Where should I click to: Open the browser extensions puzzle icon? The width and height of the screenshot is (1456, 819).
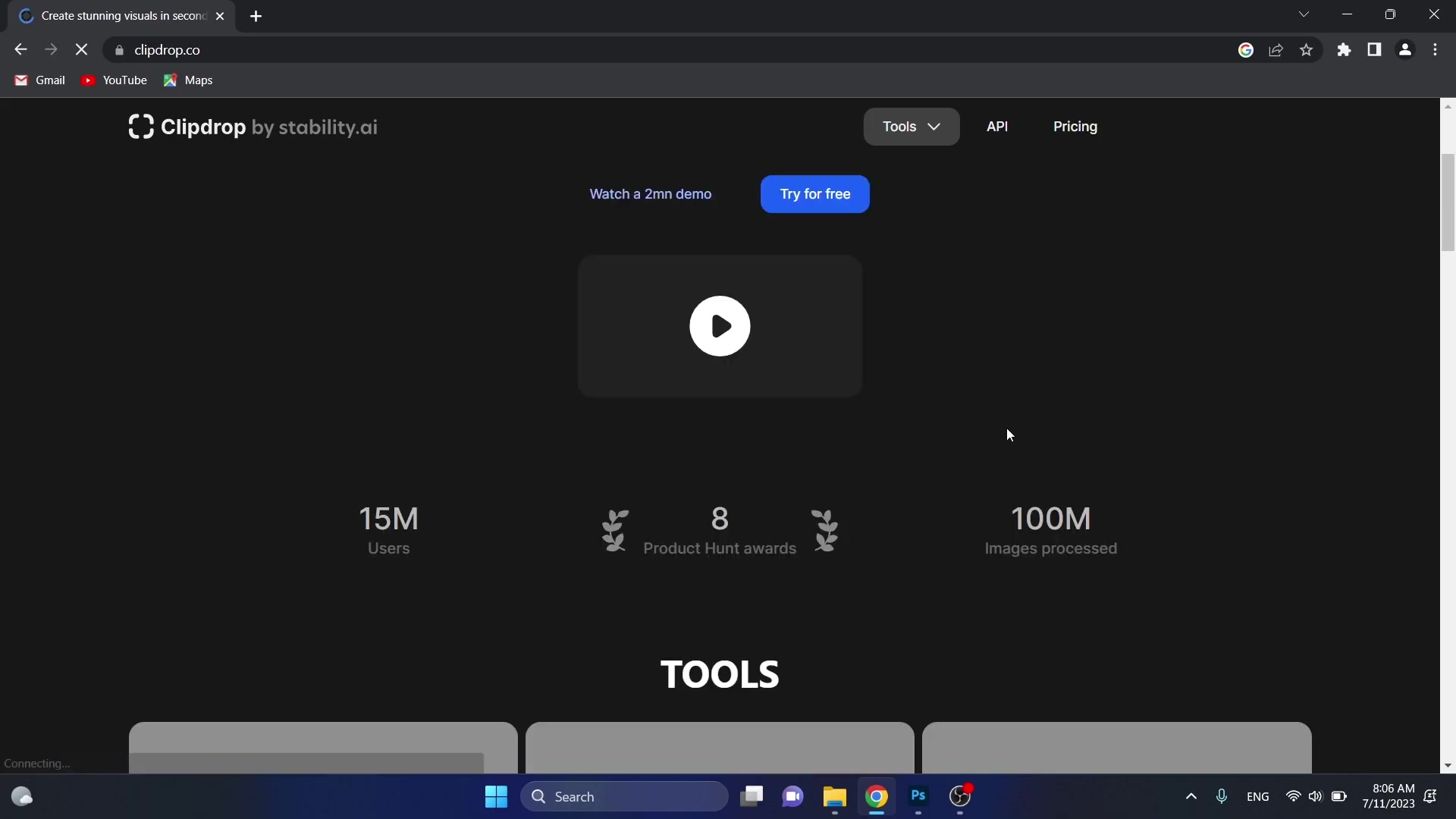coord(1344,49)
